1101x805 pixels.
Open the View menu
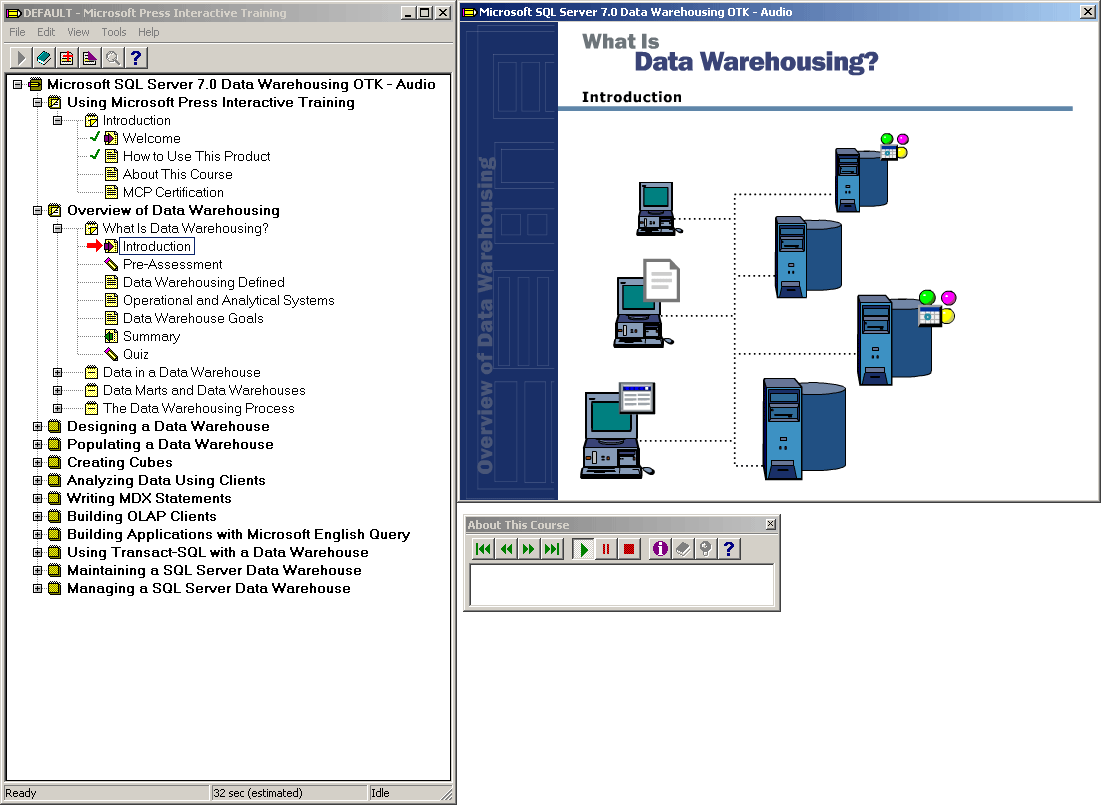pos(79,32)
